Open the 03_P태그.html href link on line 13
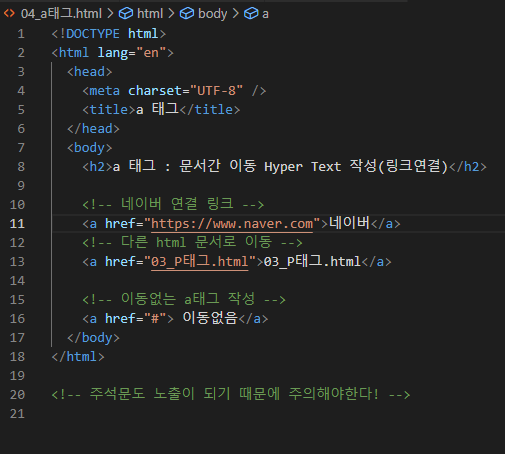This screenshot has width=505, height=454. click(200, 262)
